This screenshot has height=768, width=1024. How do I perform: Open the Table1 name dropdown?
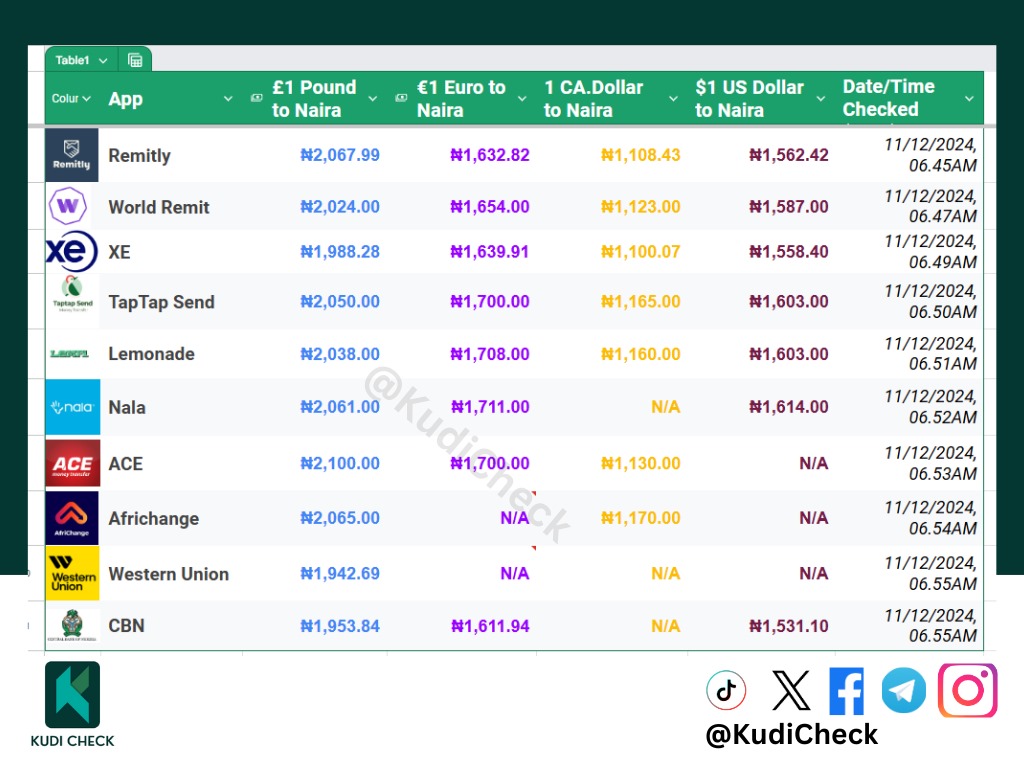[103, 61]
